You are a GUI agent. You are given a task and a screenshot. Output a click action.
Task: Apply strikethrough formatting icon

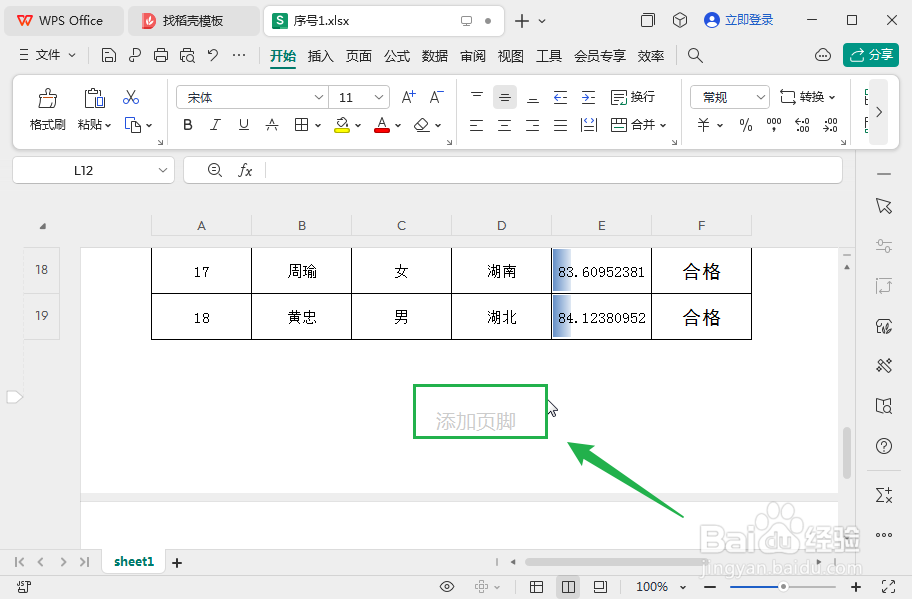tap(273, 124)
